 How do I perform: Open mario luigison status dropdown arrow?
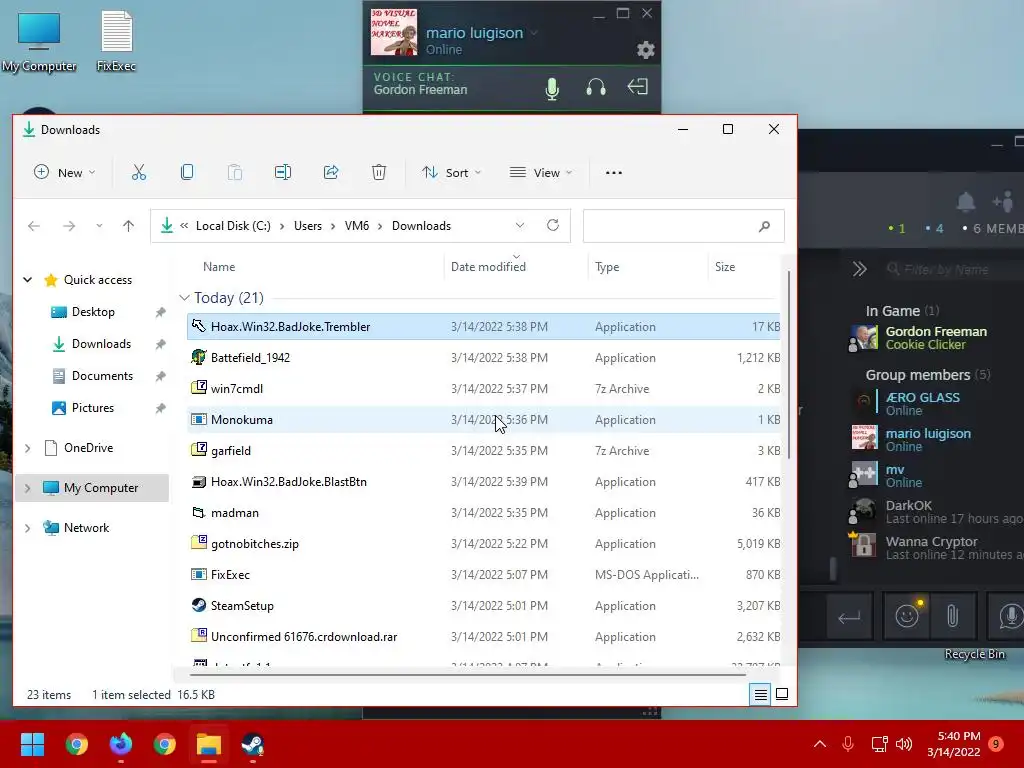click(534, 33)
